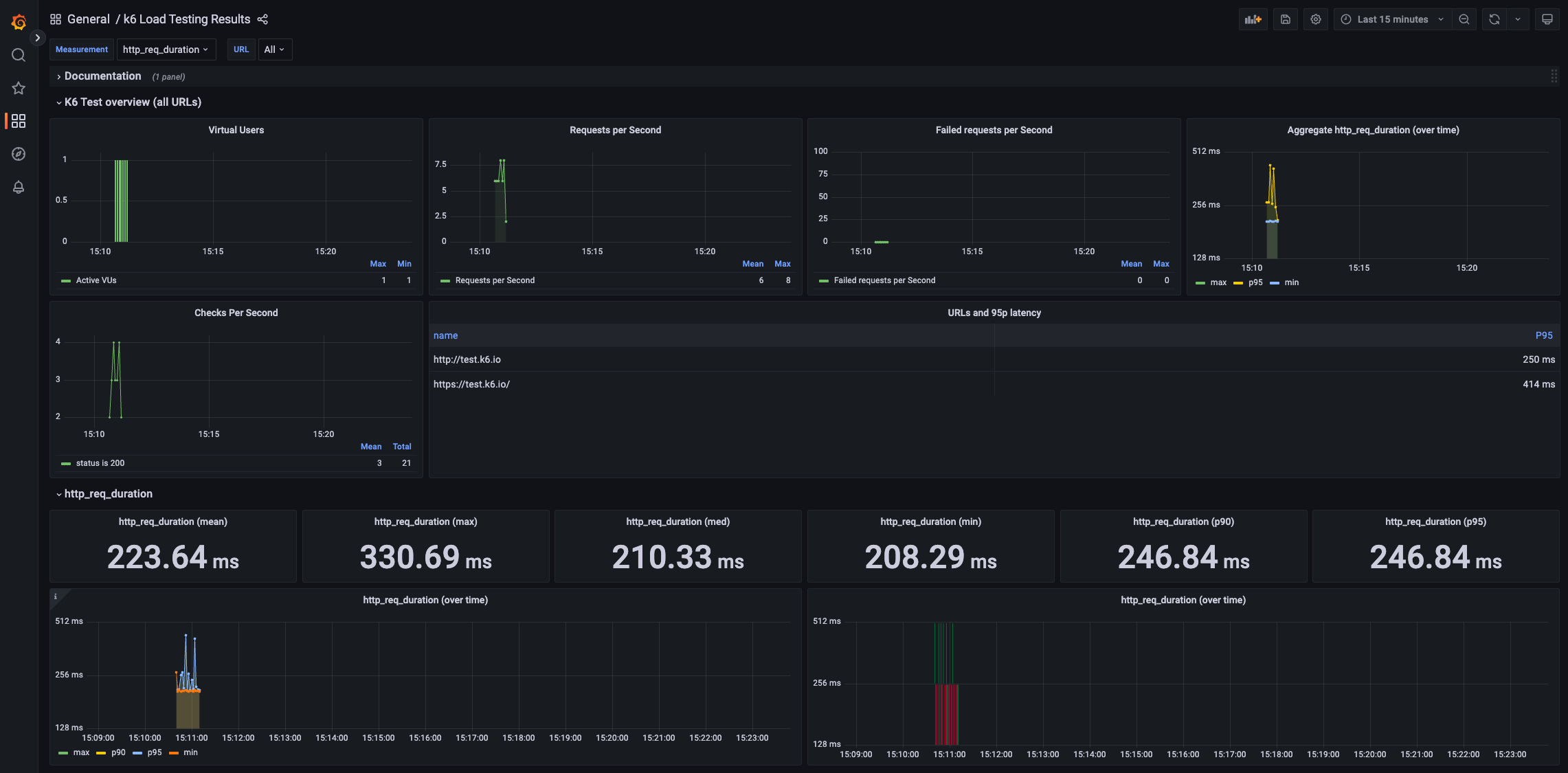Image resolution: width=1568 pixels, height=773 pixels.
Task: Zoom out time range
Action: click(1464, 19)
